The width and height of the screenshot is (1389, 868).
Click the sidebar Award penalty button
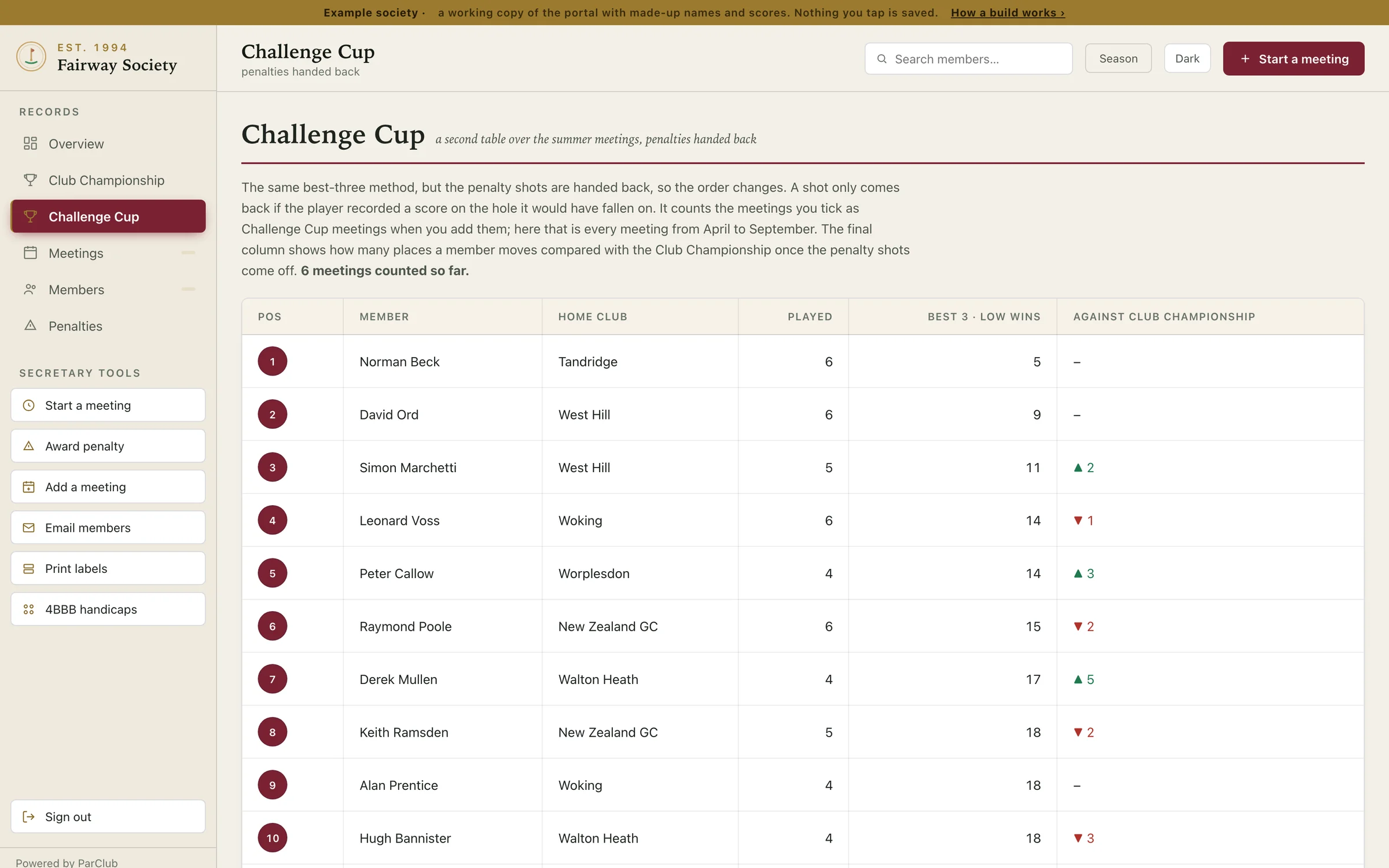click(x=108, y=446)
